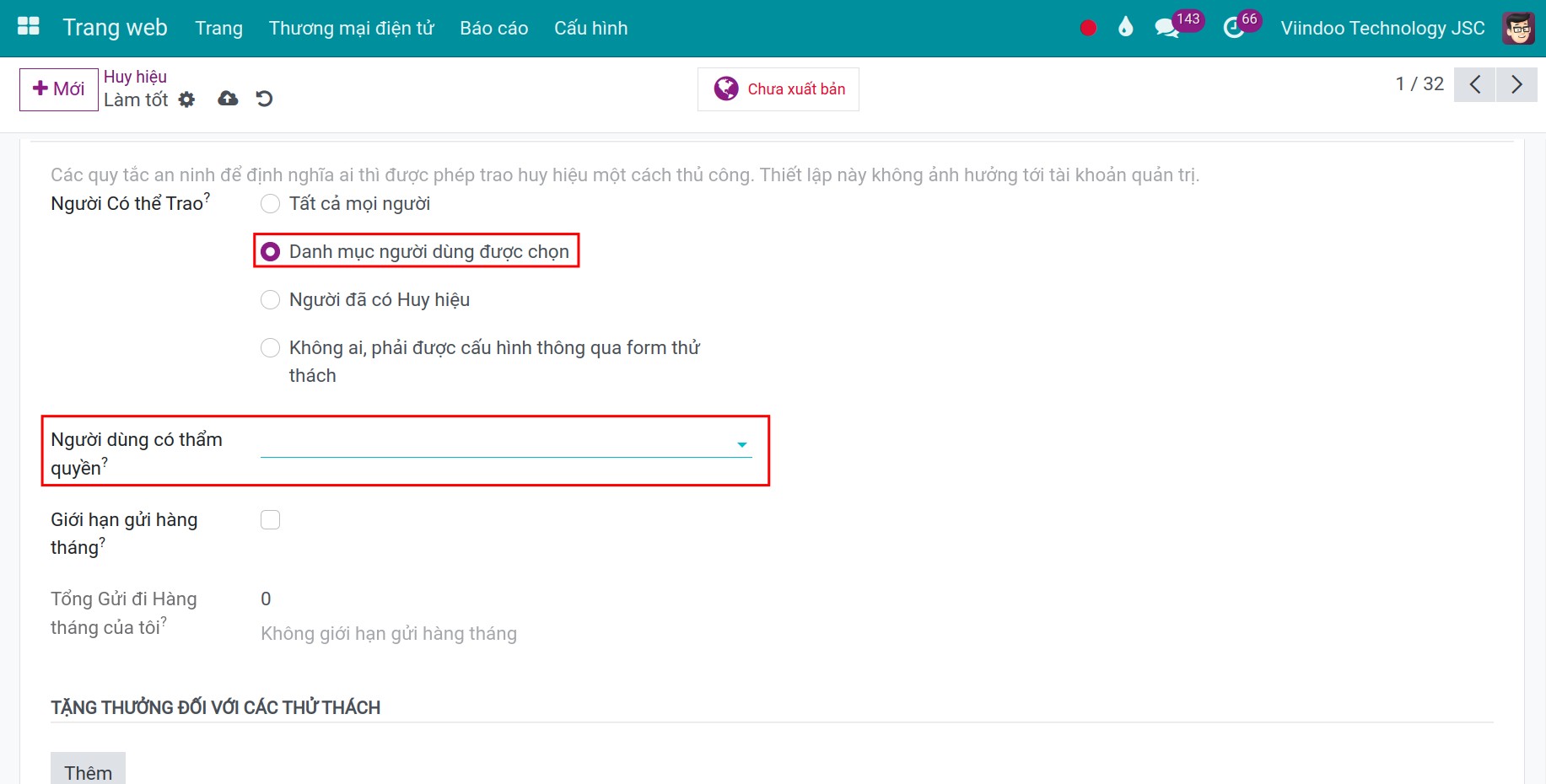Select the 'Tất cả mọi người' radio option
Image resolution: width=1546 pixels, height=784 pixels.
(x=270, y=204)
